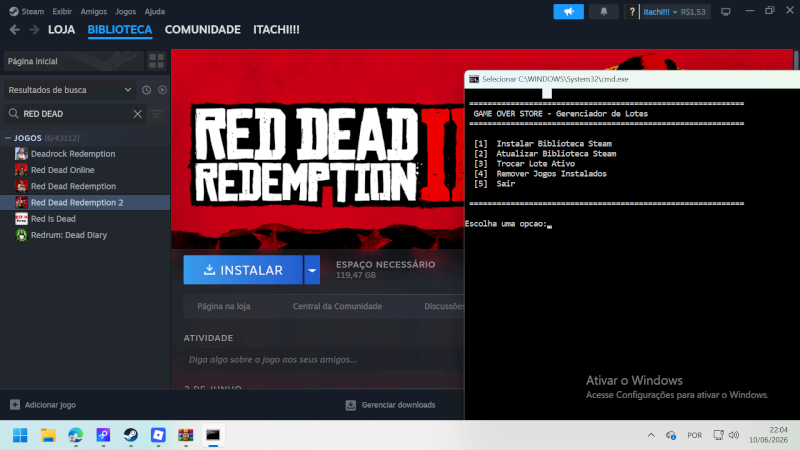This screenshot has height=450, width=800.
Task: Click Adicionar jogo
Action: click(x=50, y=405)
